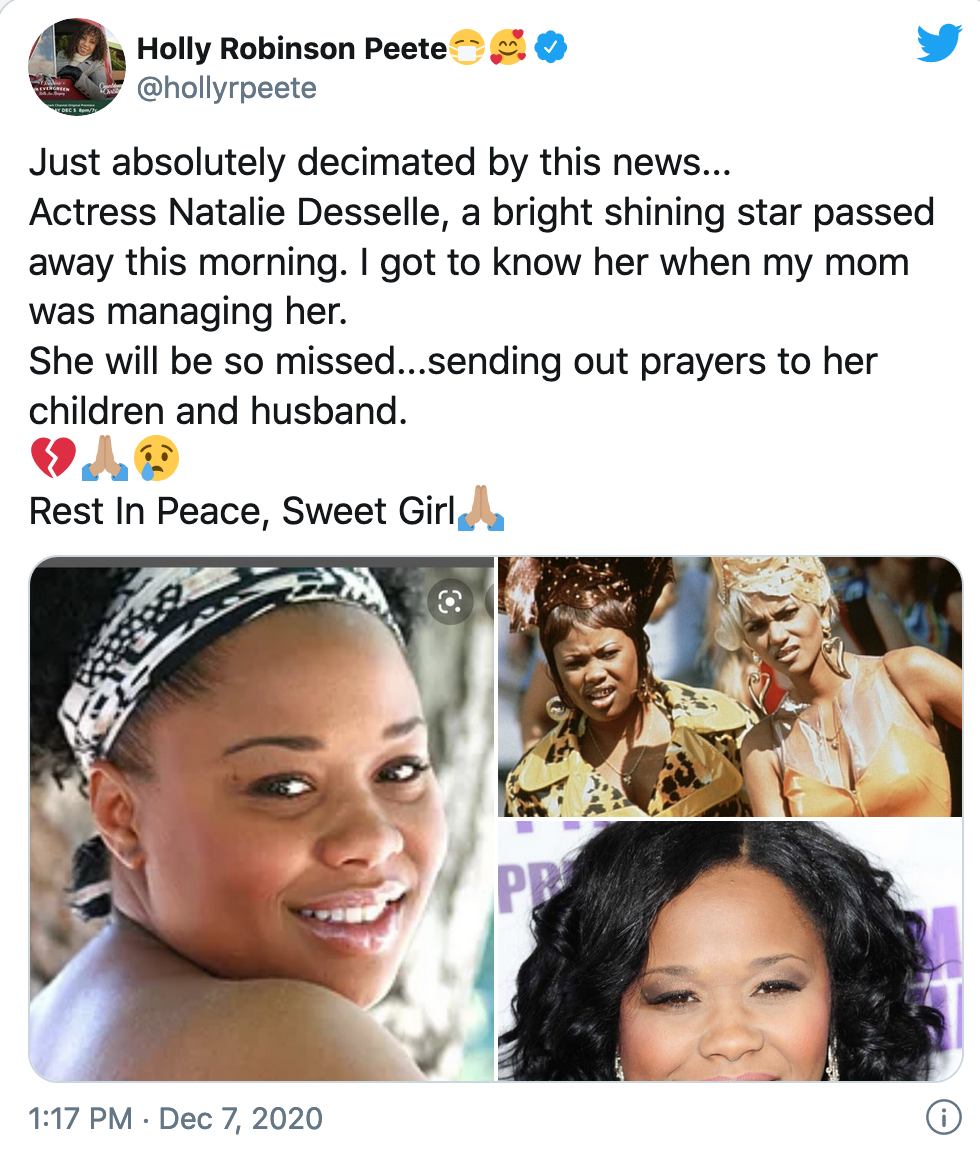The width and height of the screenshot is (980, 1152).
Task: Click the praying hands beside the broken heart
Action: pyautogui.click(x=105, y=458)
